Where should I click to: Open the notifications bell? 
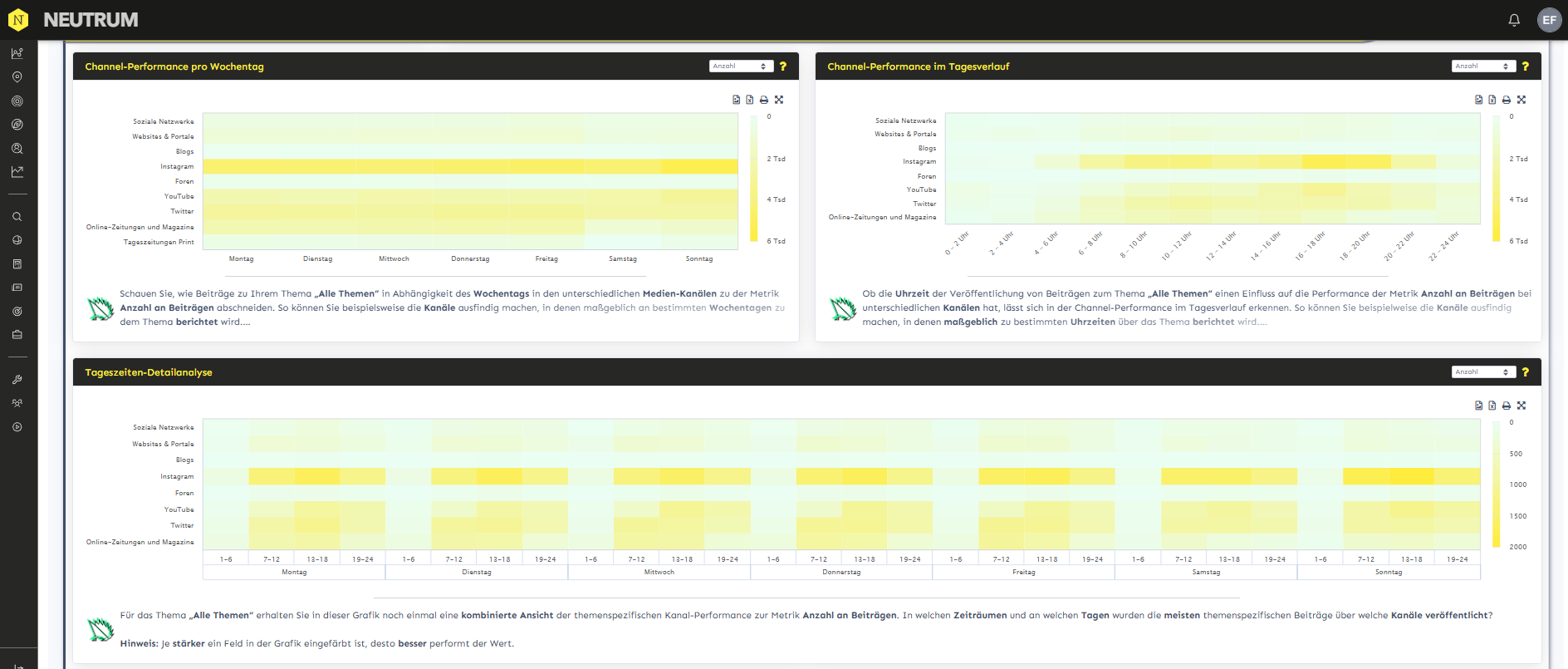point(1514,20)
